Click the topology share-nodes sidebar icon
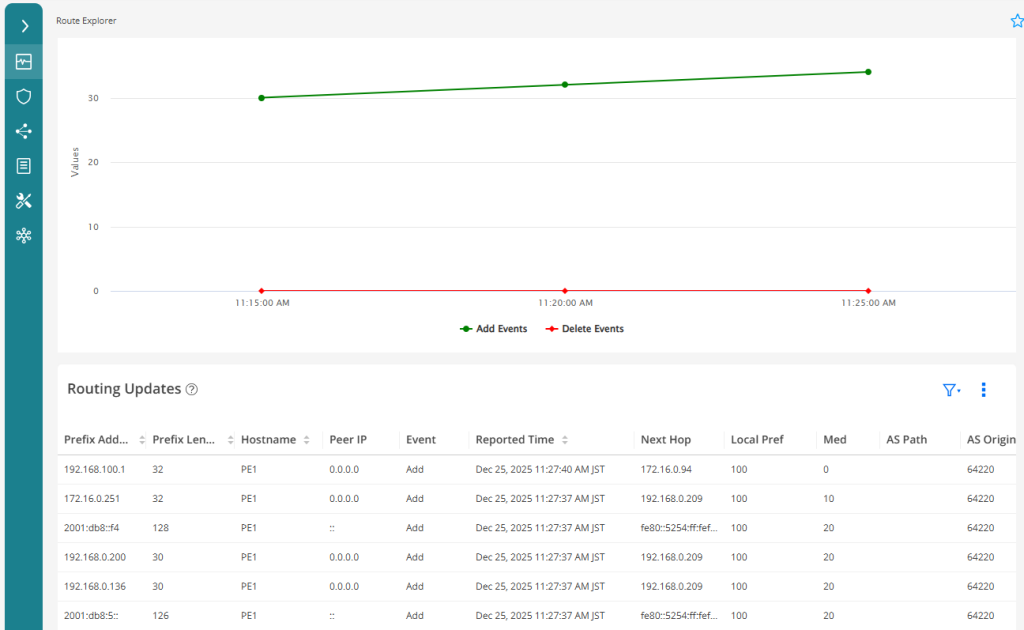The height and width of the screenshot is (630, 1024). click(x=24, y=131)
